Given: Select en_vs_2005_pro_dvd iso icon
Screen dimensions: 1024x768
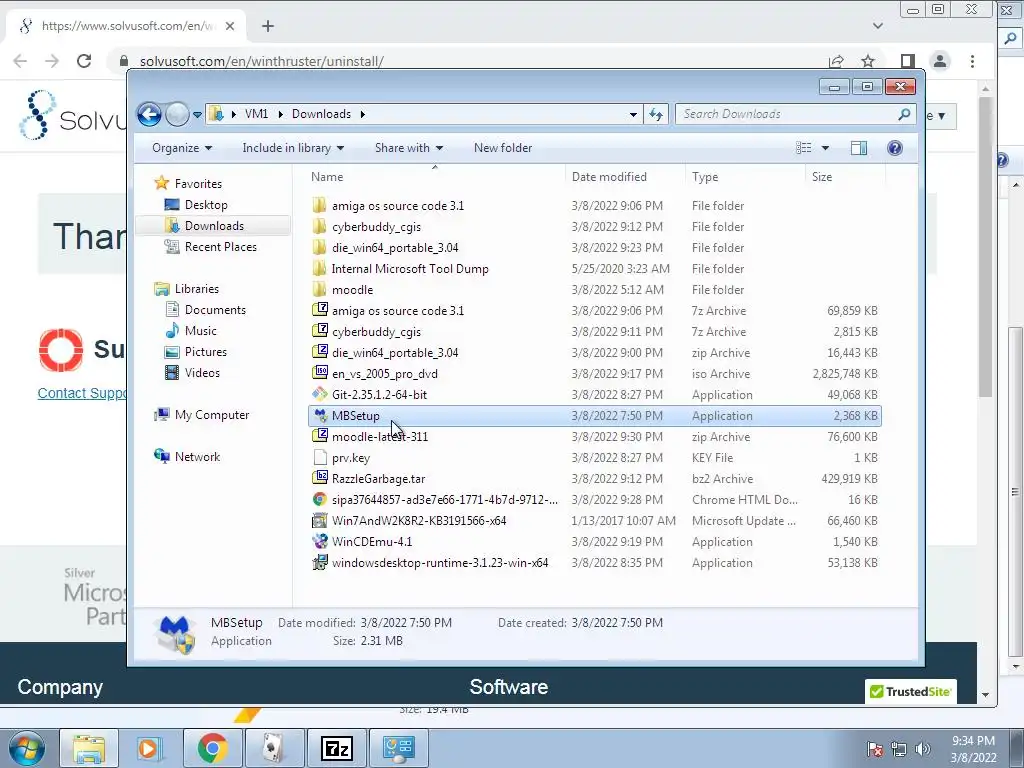Looking at the screenshot, I should (x=319, y=373).
